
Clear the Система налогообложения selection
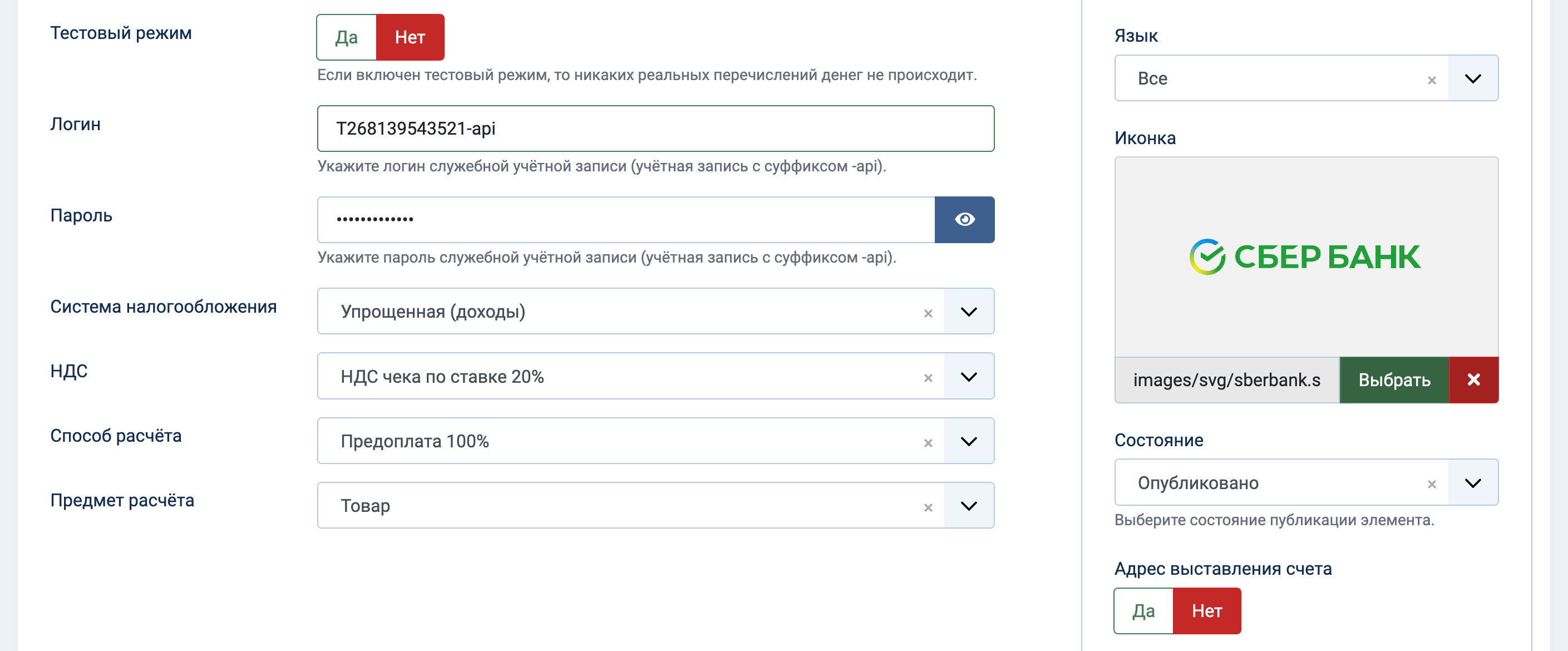coord(928,313)
